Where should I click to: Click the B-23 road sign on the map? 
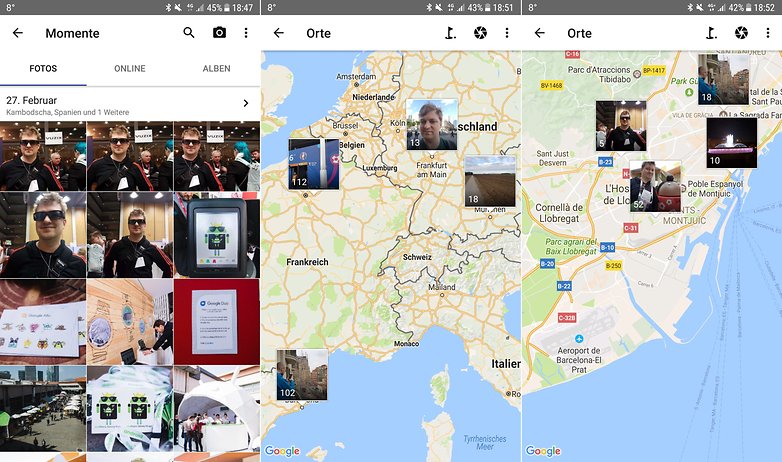(605, 162)
